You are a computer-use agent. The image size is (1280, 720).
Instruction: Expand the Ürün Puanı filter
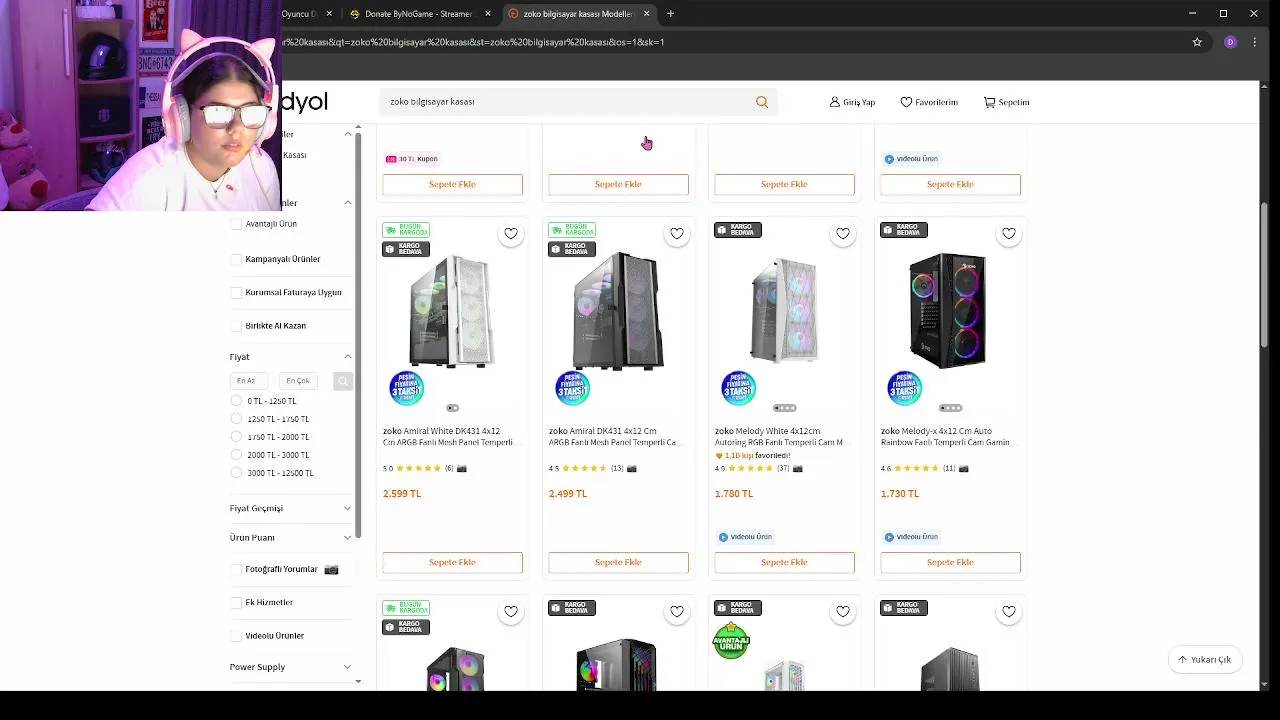pyautogui.click(x=347, y=537)
